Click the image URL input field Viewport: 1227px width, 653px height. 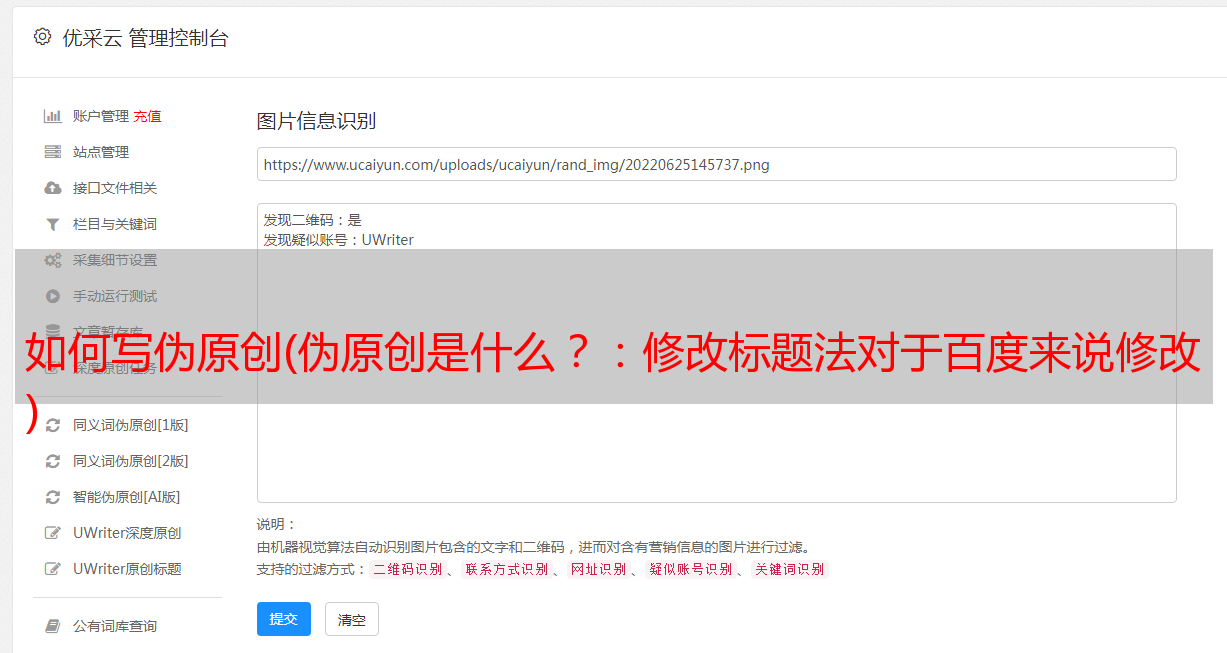coord(716,164)
